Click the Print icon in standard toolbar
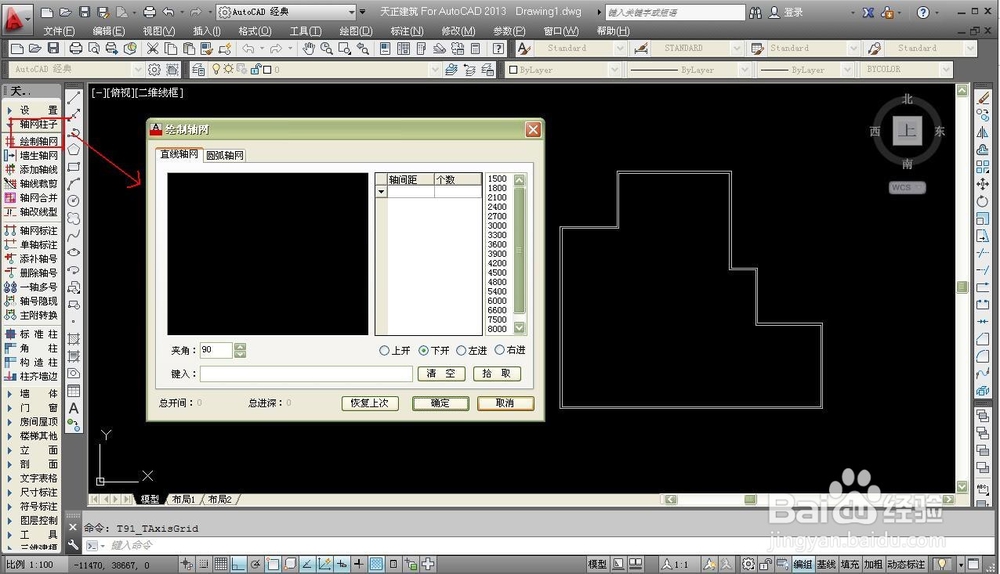The width and height of the screenshot is (1000, 574). click(x=75, y=48)
